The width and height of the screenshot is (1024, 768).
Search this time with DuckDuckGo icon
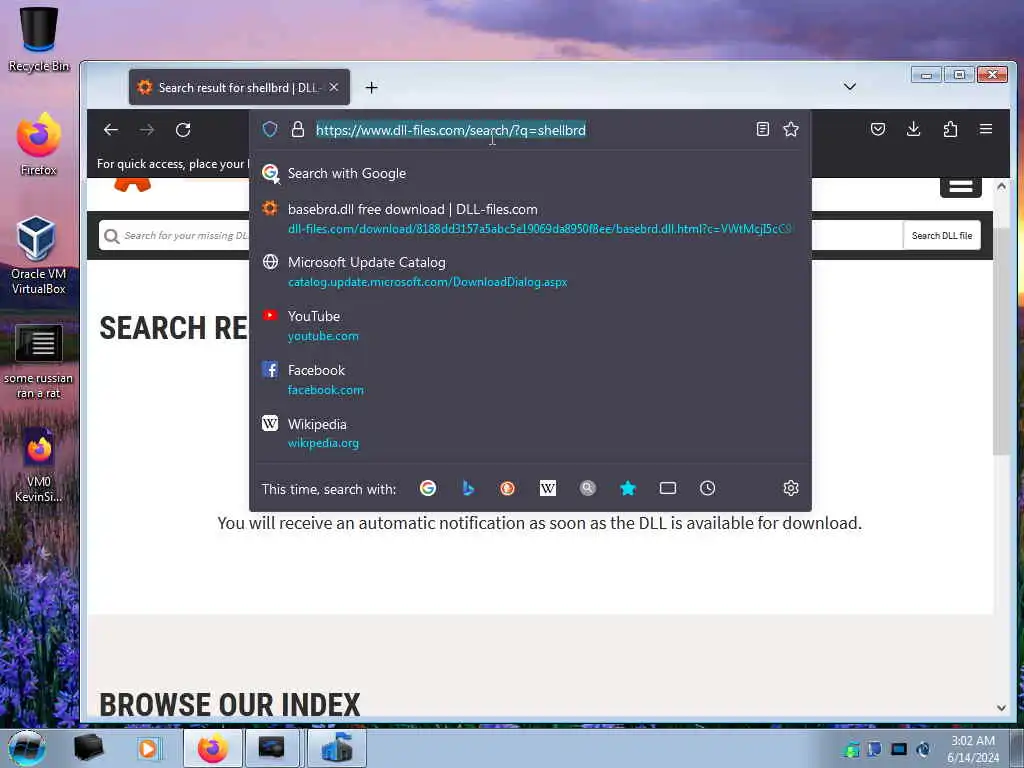(x=507, y=488)
